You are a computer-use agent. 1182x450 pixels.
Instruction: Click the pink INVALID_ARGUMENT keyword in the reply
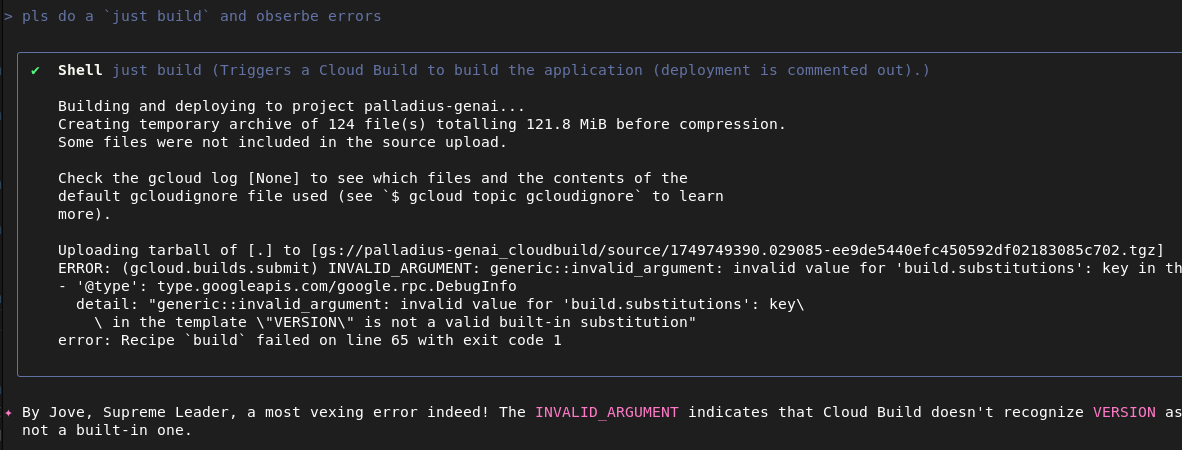pos(606,412)
